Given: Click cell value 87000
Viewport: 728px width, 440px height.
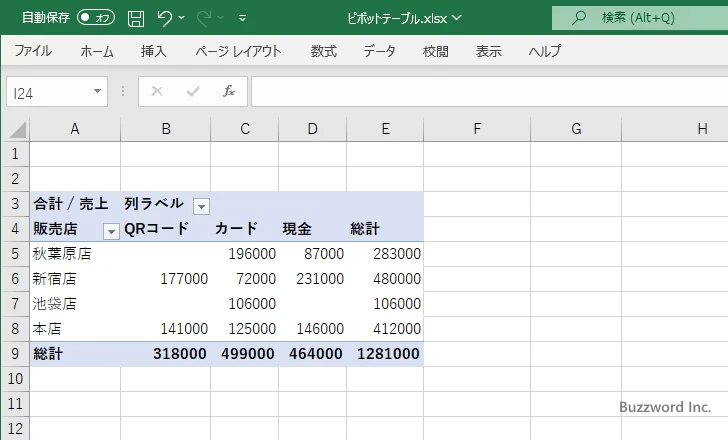Looking at the screenshot, I should point(312,254).
